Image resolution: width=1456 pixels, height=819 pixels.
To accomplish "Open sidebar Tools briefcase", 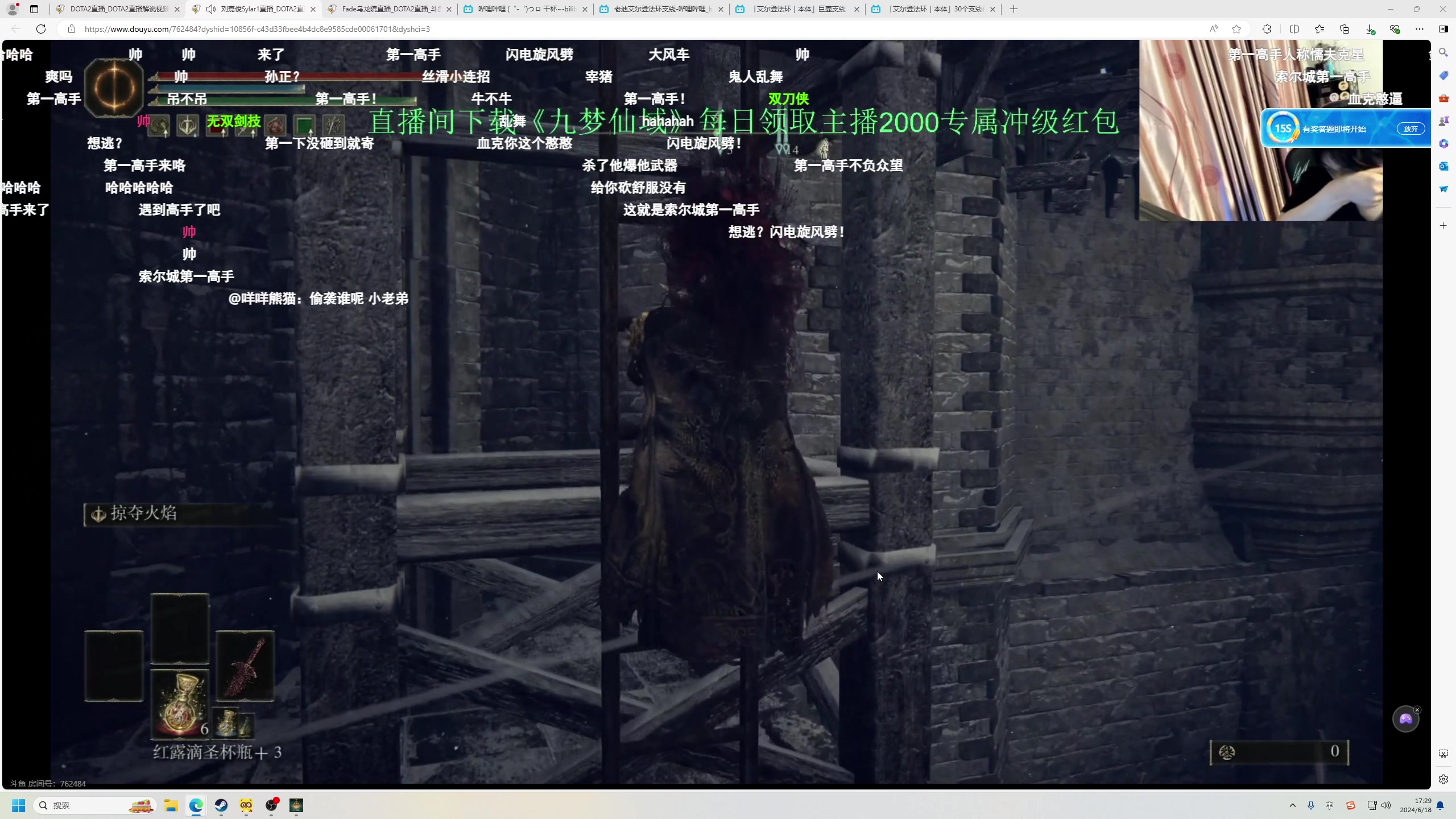I will pyautogui.click(x=1443, y=98).
